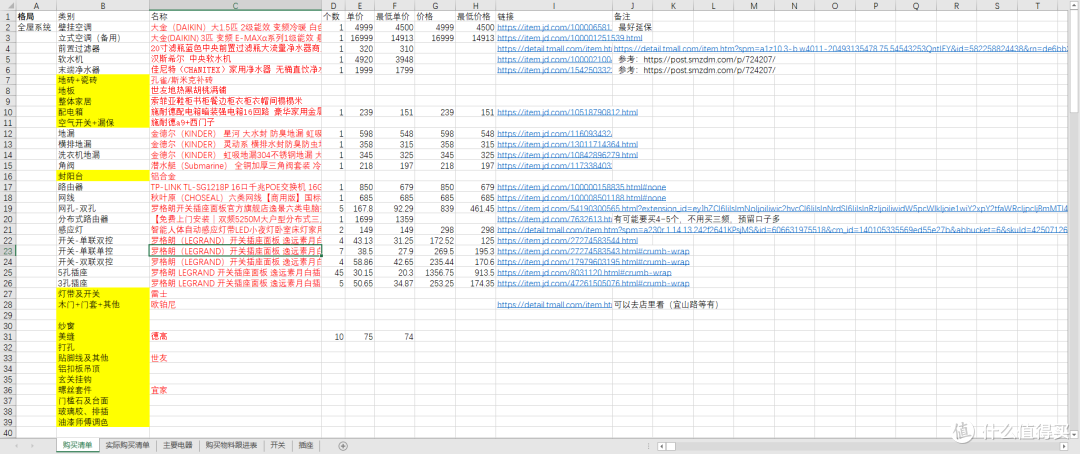Select the 链接 header cell

[554, 16]
